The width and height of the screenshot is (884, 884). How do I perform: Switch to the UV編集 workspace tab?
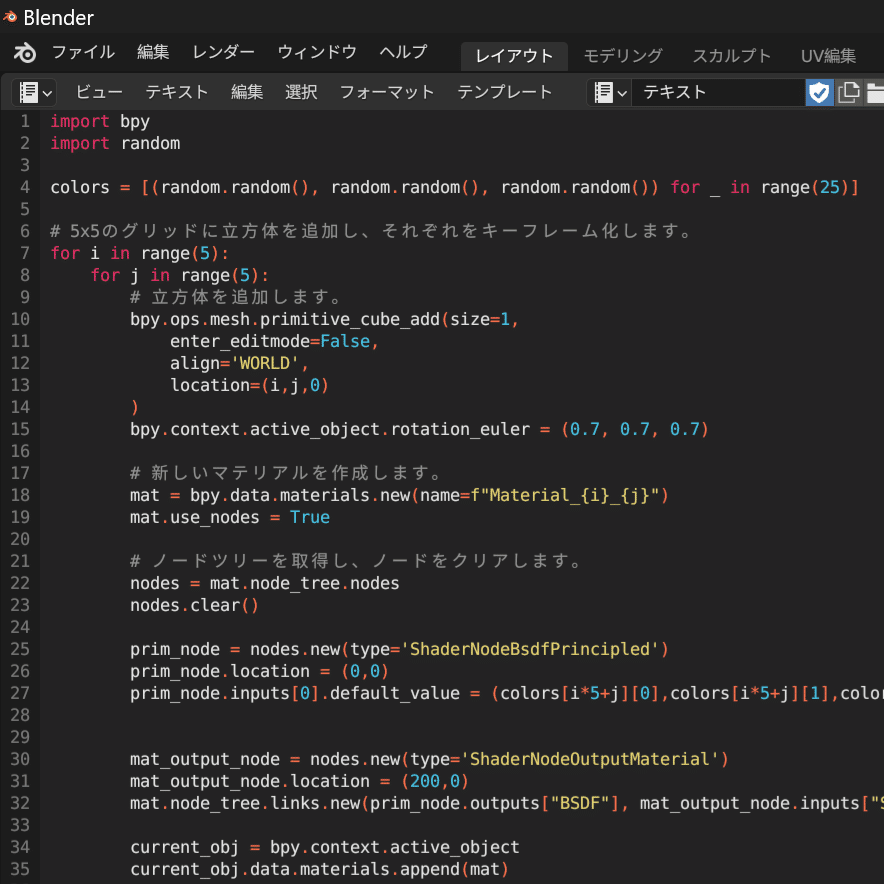click(x=828, y=56)
